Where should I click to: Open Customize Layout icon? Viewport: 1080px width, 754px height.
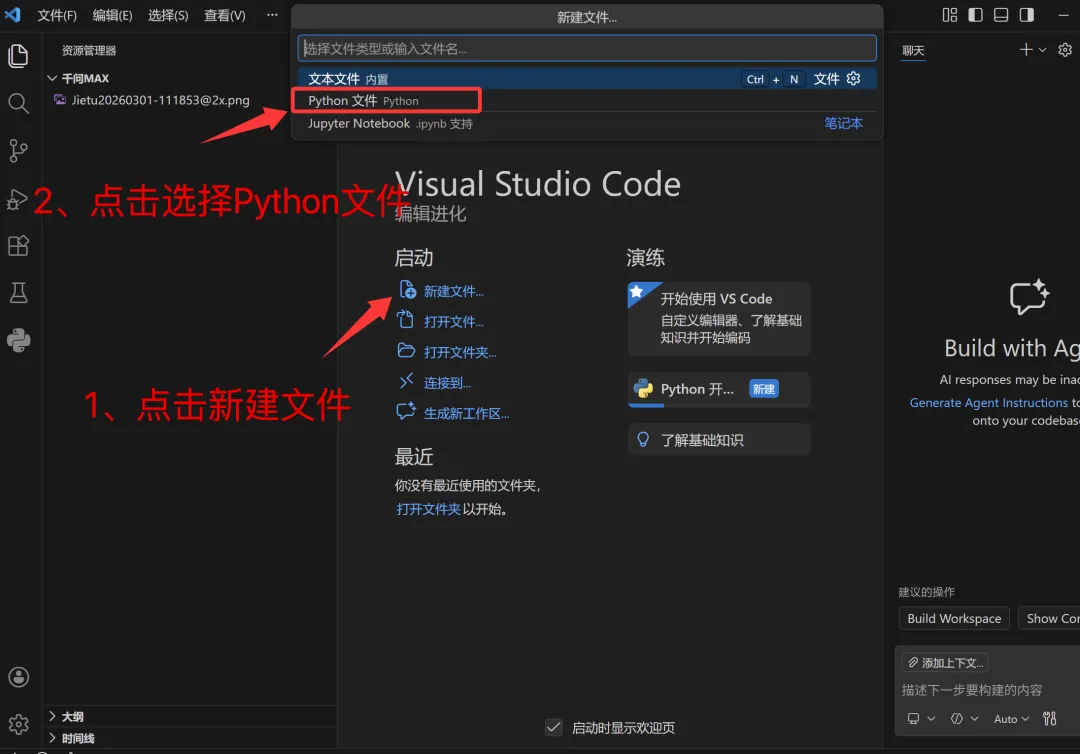[x=950, y=15]
